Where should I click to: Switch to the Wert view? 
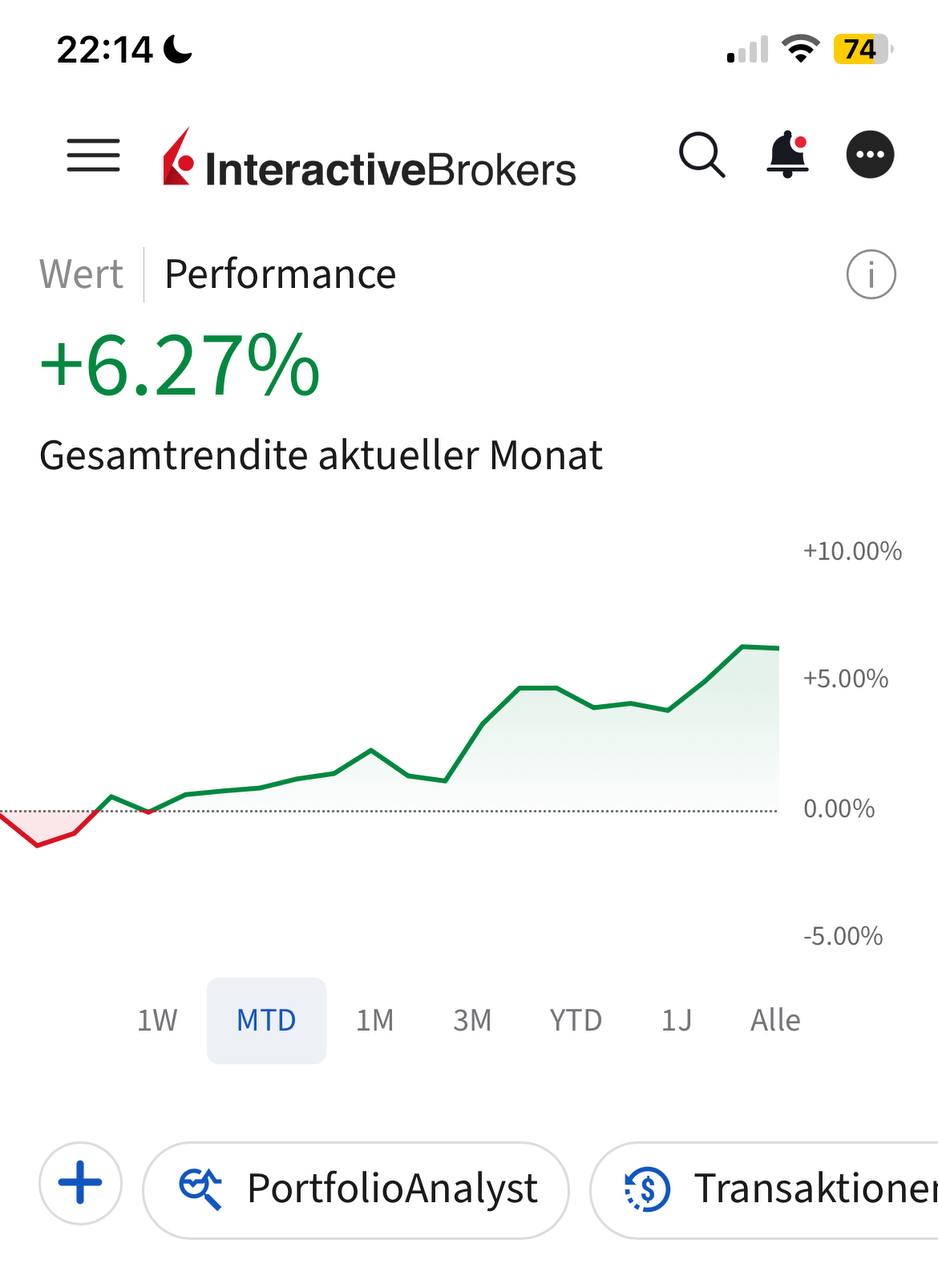(x=81, y=274)
